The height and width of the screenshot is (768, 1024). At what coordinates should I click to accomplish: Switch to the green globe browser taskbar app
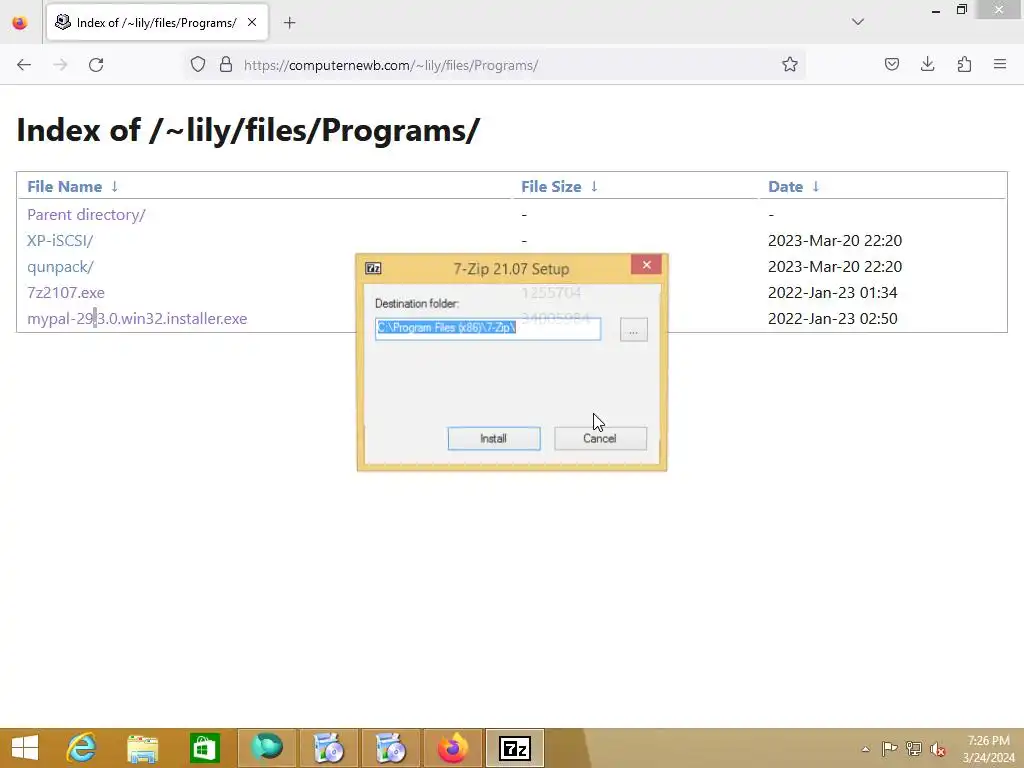(x=266, y=748)
